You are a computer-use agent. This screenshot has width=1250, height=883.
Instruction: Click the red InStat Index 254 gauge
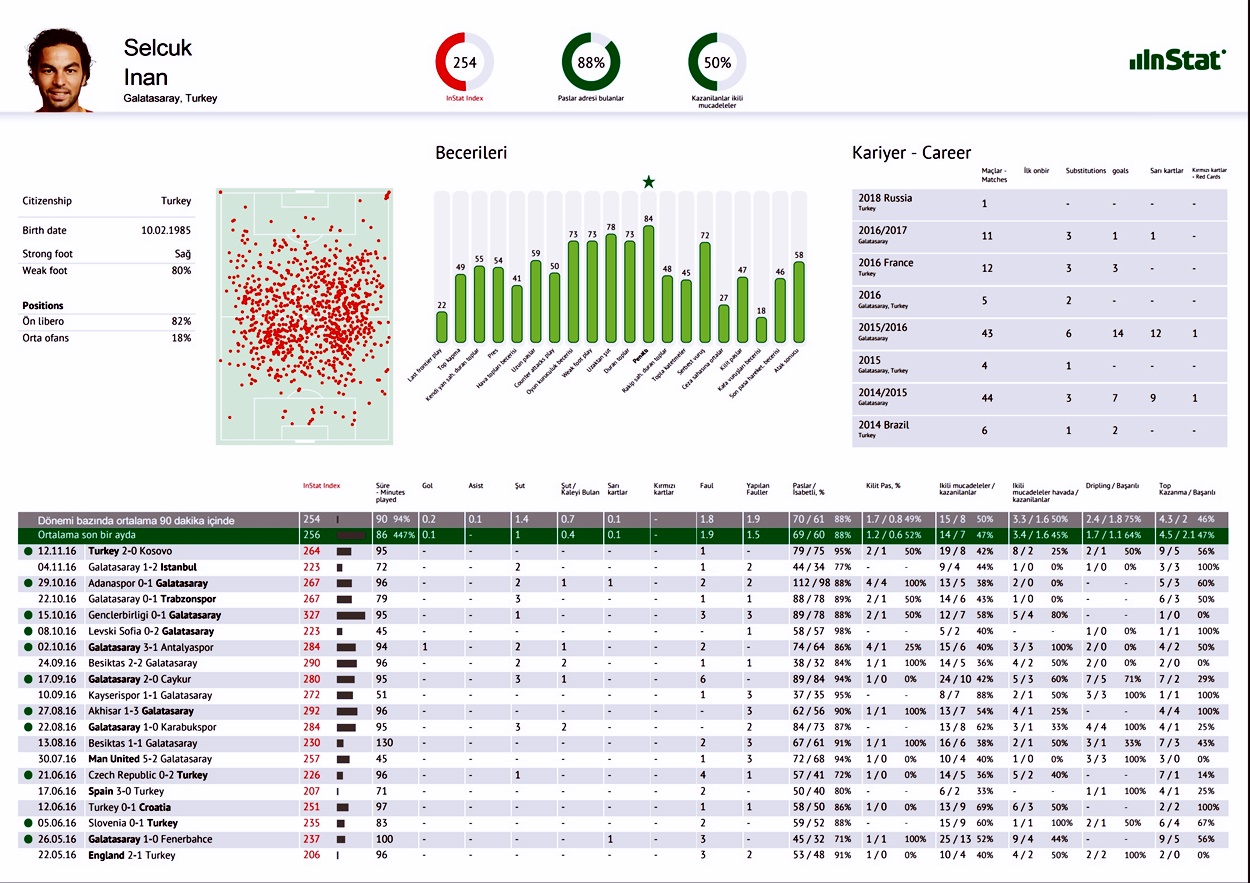tap(464, 62)
